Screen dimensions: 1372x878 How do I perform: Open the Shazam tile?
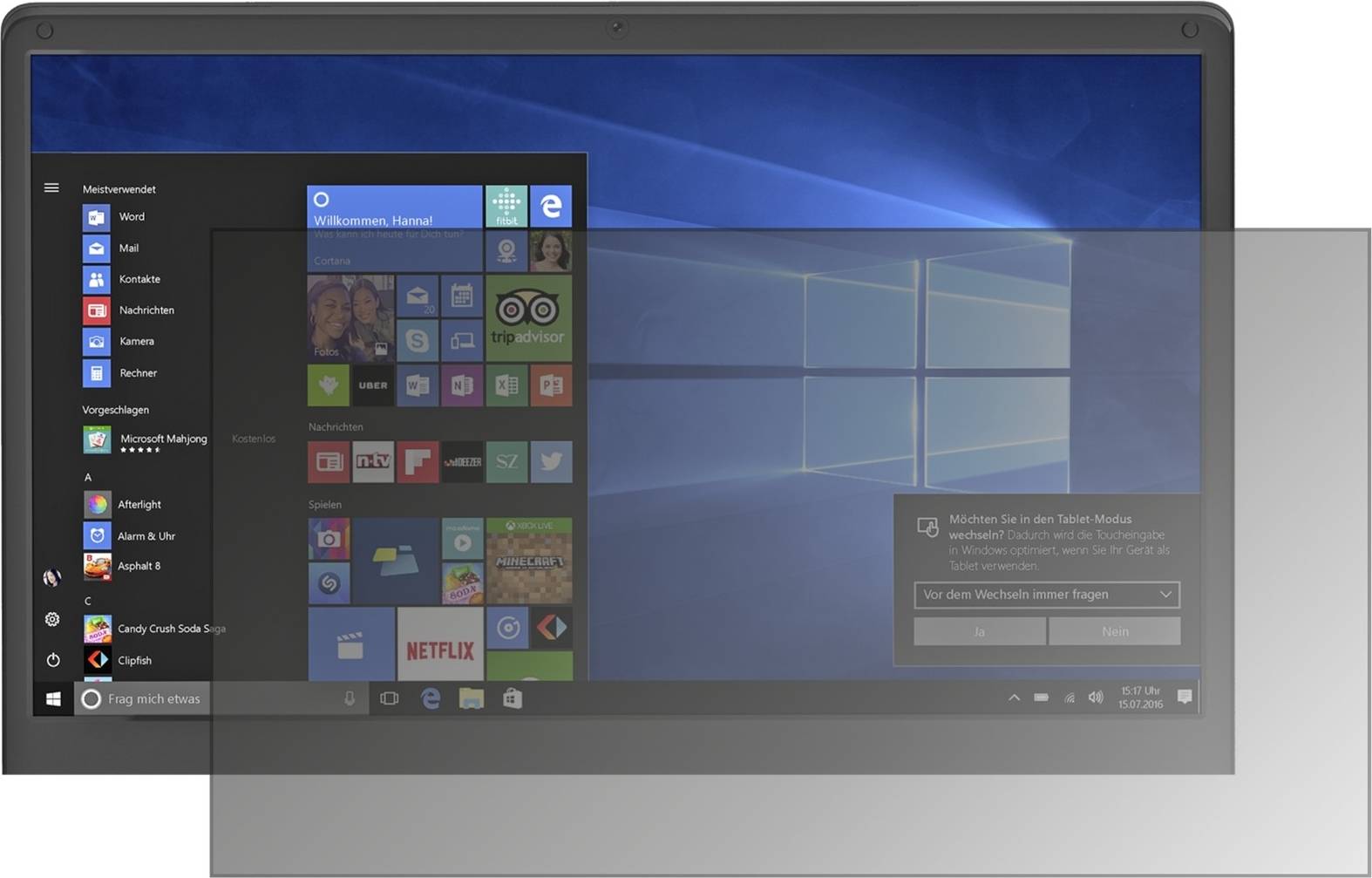[329, 583]
